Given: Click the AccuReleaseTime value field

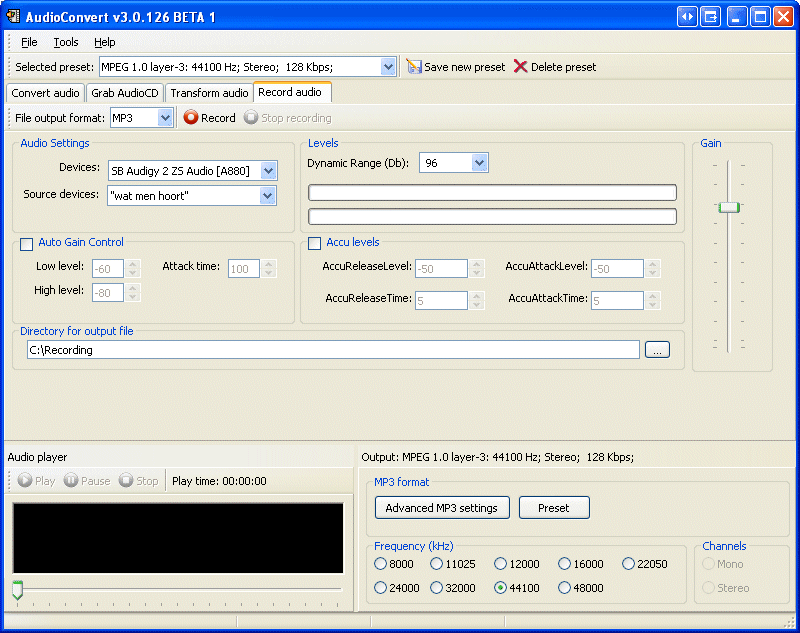Looking at the screenshot, I should tap(441, 300).
